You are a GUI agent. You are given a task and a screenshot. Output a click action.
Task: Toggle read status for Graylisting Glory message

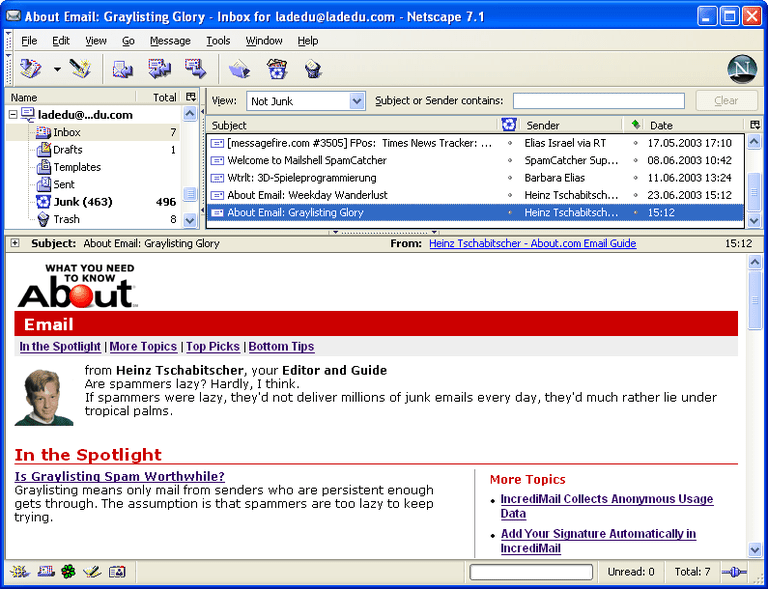click(636, 212)
